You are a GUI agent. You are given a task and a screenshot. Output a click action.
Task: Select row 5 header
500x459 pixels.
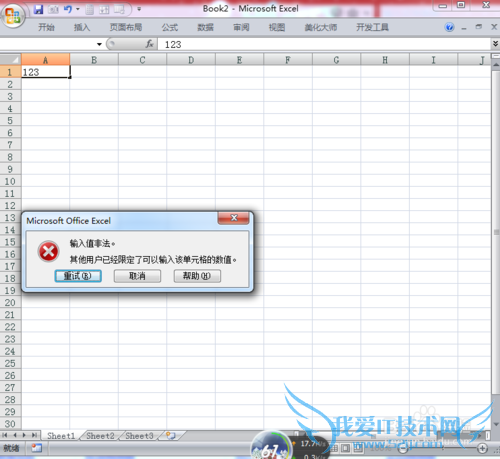[x=10, y=121]
